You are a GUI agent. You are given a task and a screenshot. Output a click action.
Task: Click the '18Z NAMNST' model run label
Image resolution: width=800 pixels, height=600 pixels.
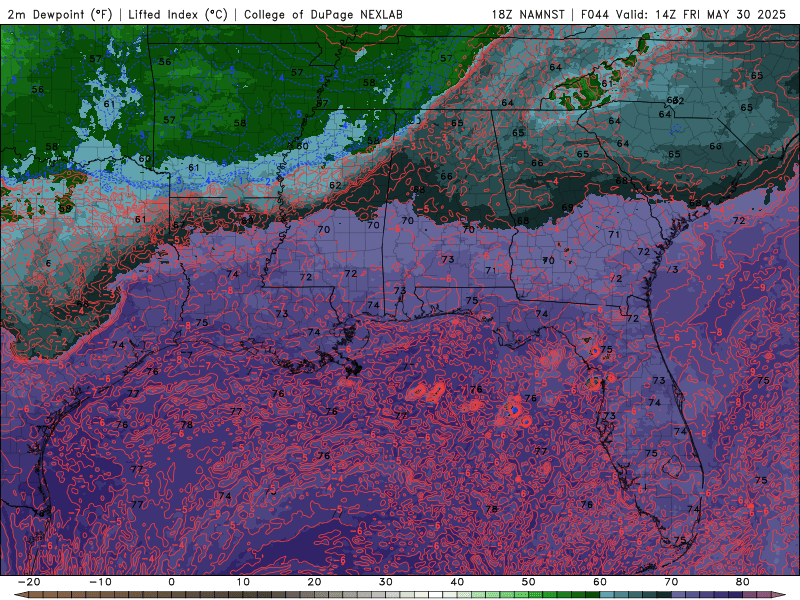(528, 14)
